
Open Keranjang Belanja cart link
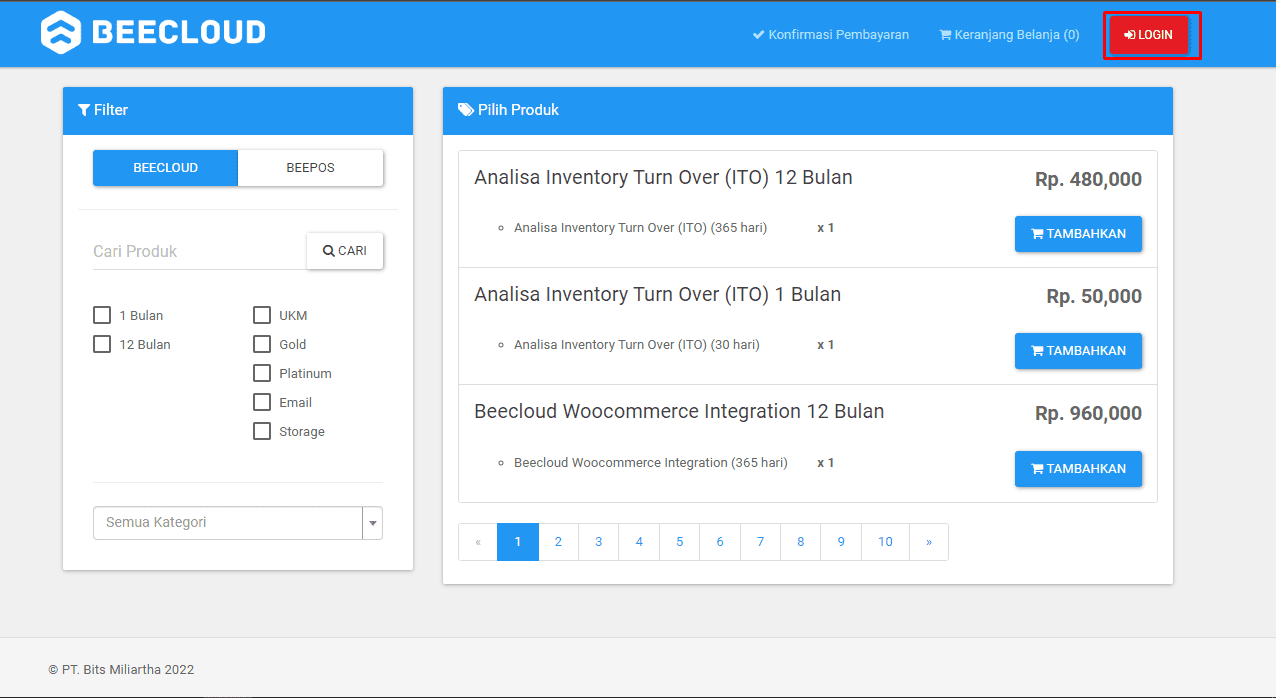(1009, 35)
